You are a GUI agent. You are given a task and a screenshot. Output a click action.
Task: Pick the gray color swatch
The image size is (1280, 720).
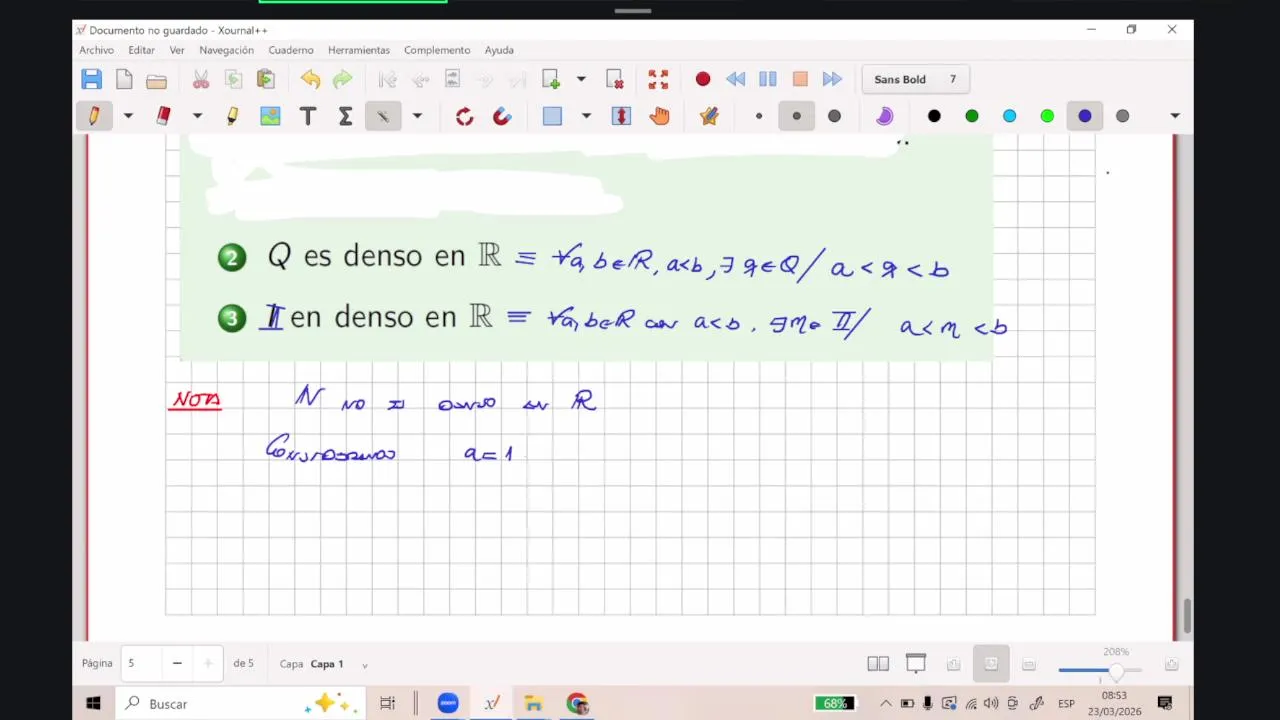tap(1122, 116)
